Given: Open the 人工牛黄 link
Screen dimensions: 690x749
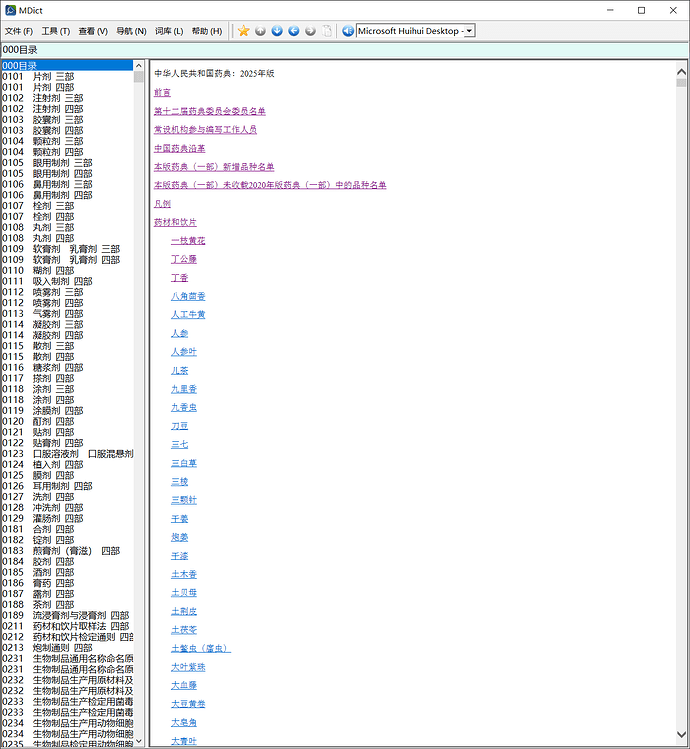Looking at the screenshot, I should tap(188, 315).
